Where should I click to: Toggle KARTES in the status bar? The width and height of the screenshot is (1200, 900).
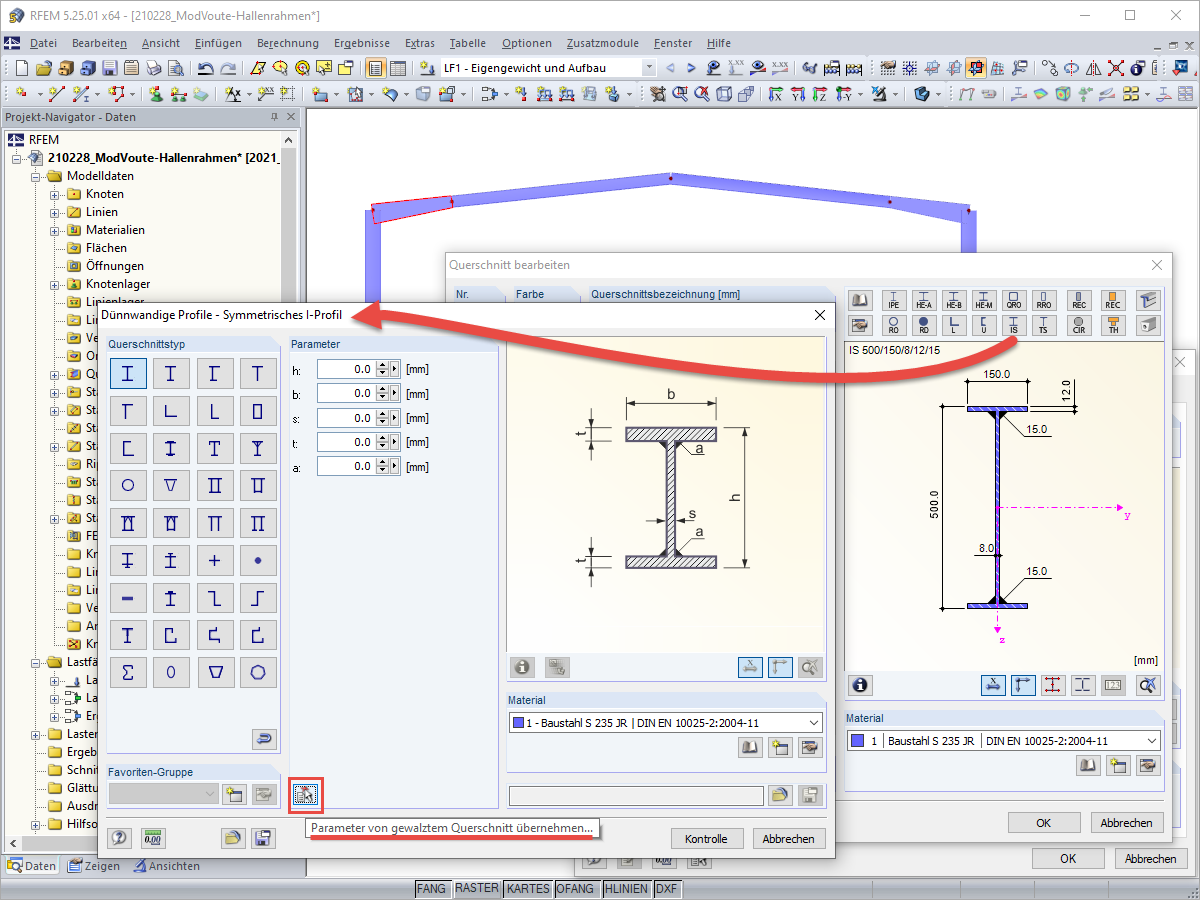tap(528, 888)
